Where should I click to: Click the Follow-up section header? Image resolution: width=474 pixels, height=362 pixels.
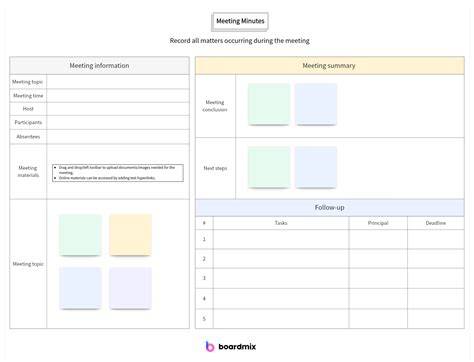pyautogui.click(x=330, y=208)
